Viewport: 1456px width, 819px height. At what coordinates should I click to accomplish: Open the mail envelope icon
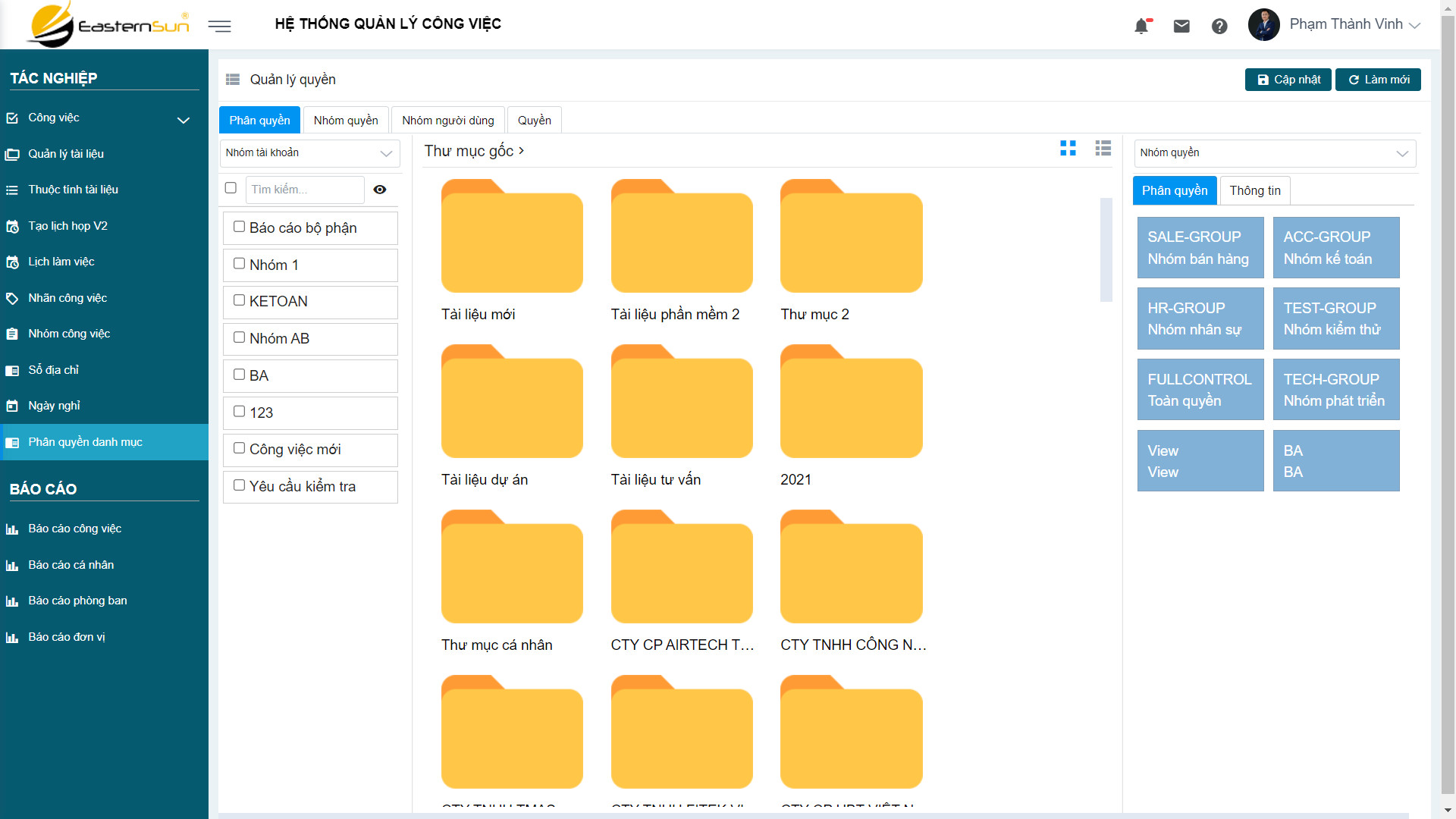[x=1181, y=27]
